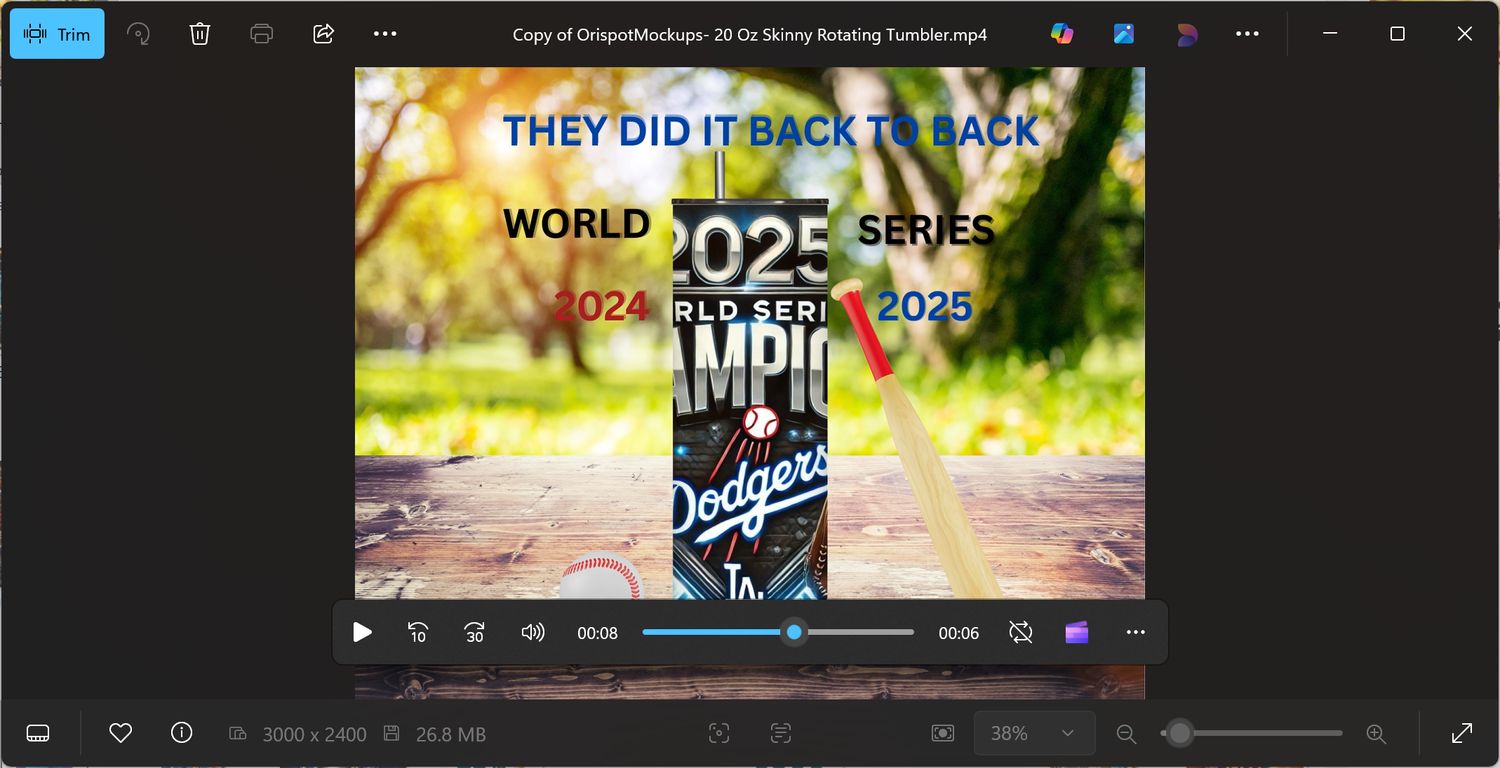Open Edit with Photos app icon
The height and width of the screenshot is (768, 1500).
tap(1124, 34)
